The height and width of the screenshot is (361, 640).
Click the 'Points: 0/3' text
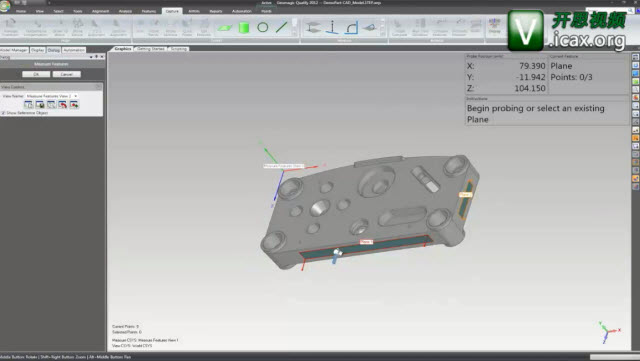(571, 77)
